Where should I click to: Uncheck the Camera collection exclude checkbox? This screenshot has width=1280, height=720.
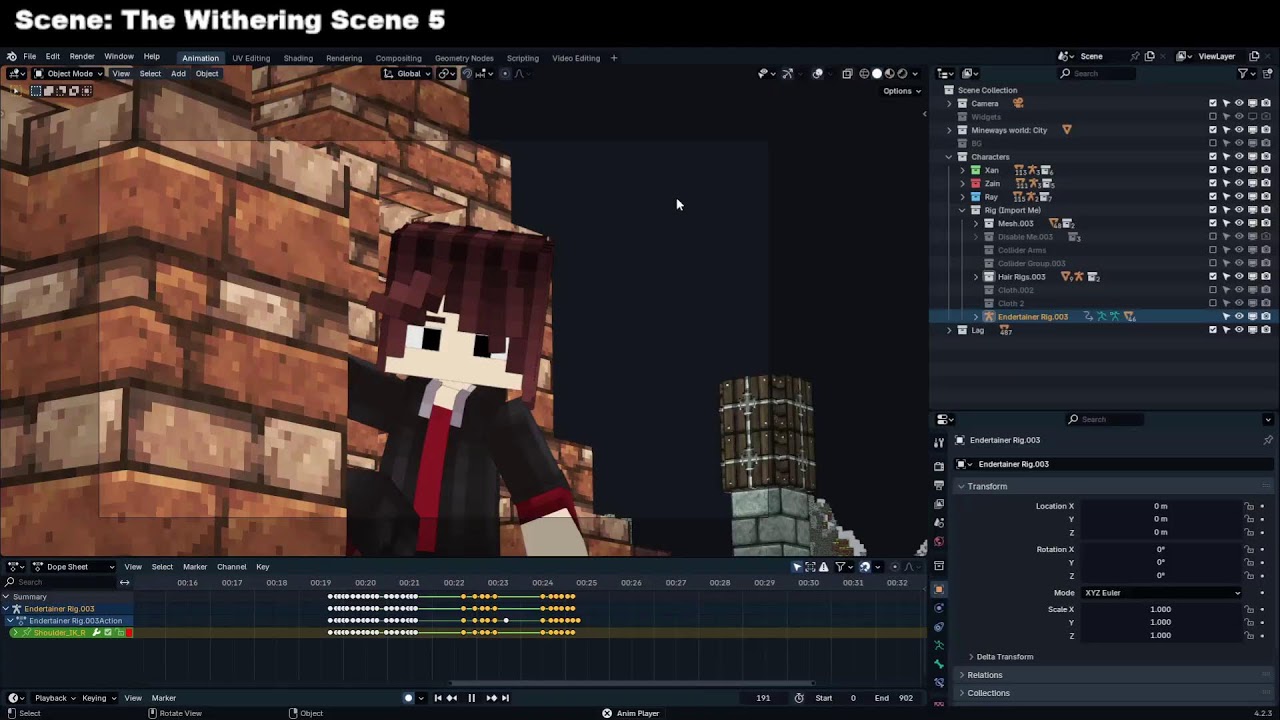pos(1213,103)
